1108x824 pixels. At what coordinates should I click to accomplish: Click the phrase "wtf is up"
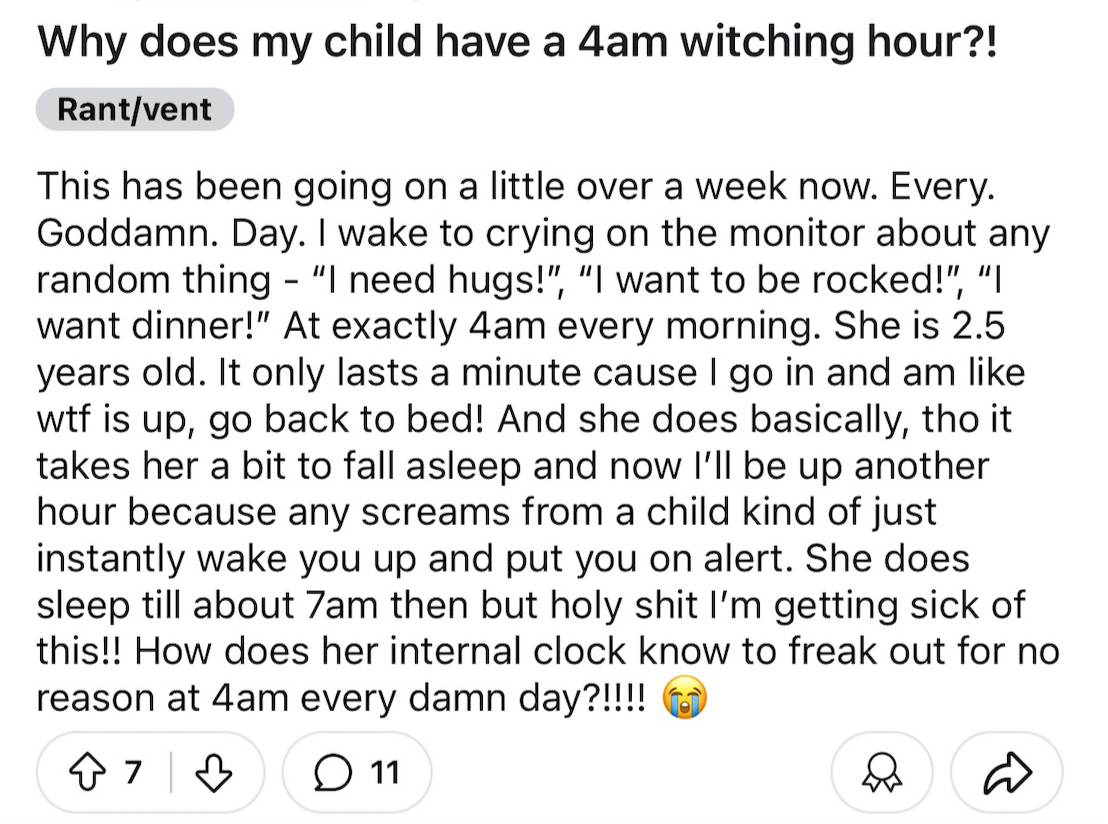pos(112,420)
